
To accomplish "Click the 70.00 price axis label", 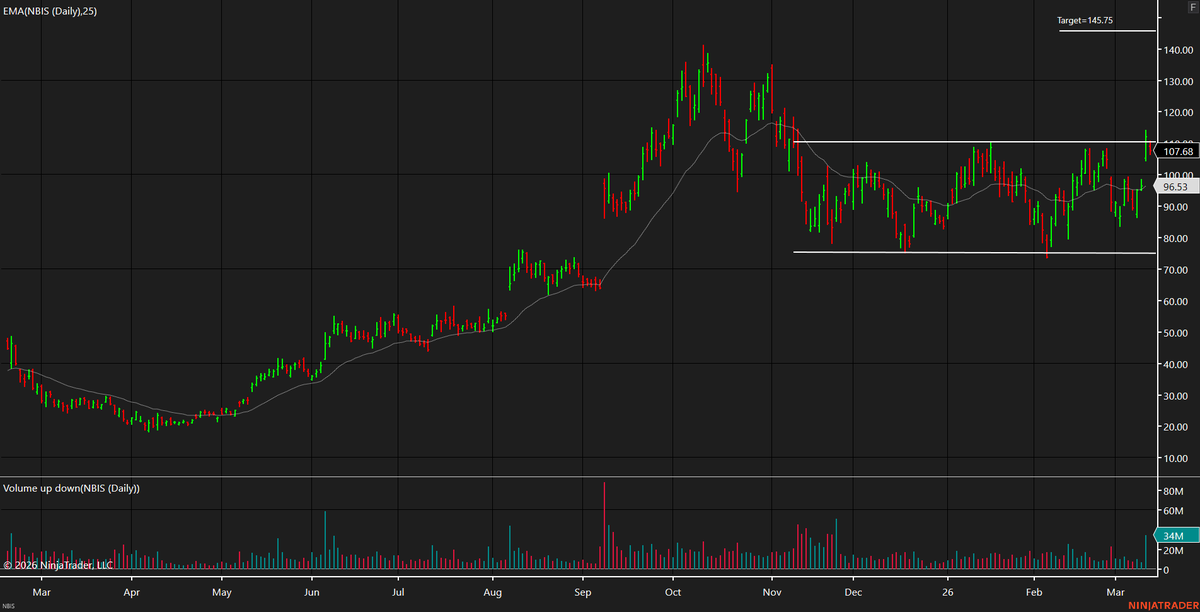I will (1177, 270).
